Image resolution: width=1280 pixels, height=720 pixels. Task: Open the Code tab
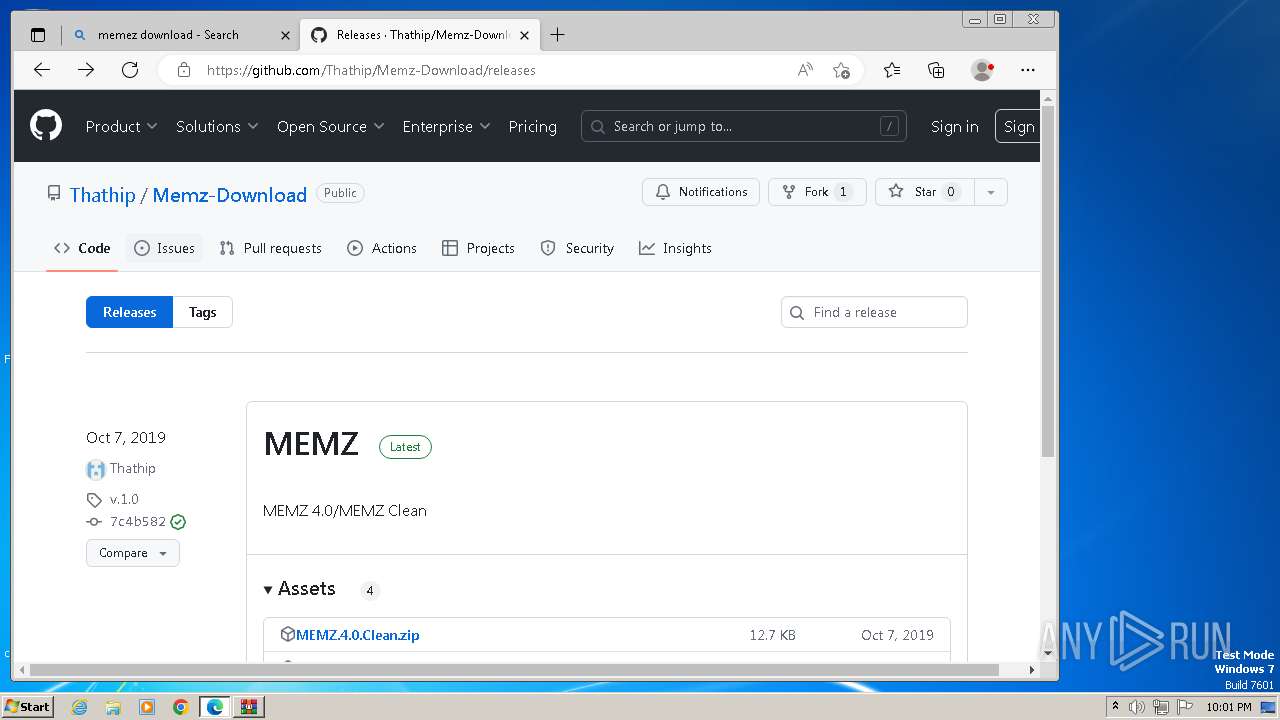pos(82,248)
